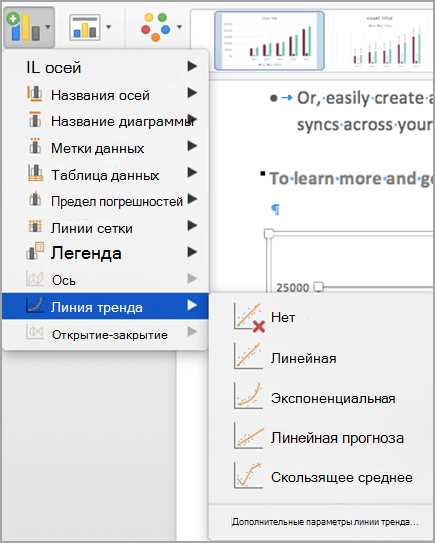The width and height of the screenshot is (435, 543).
Task: Choose the Нет trendline icon
Action: tap(249, 317)
